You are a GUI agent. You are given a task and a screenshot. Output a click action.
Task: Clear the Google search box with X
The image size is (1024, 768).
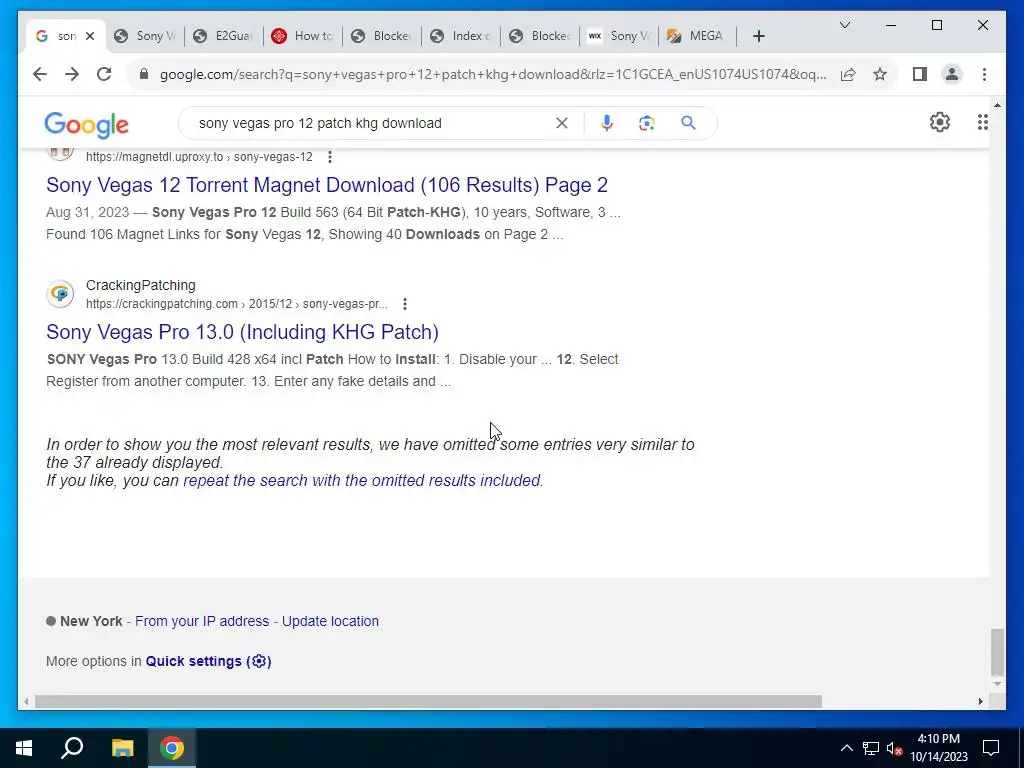[x=562, y=123]
